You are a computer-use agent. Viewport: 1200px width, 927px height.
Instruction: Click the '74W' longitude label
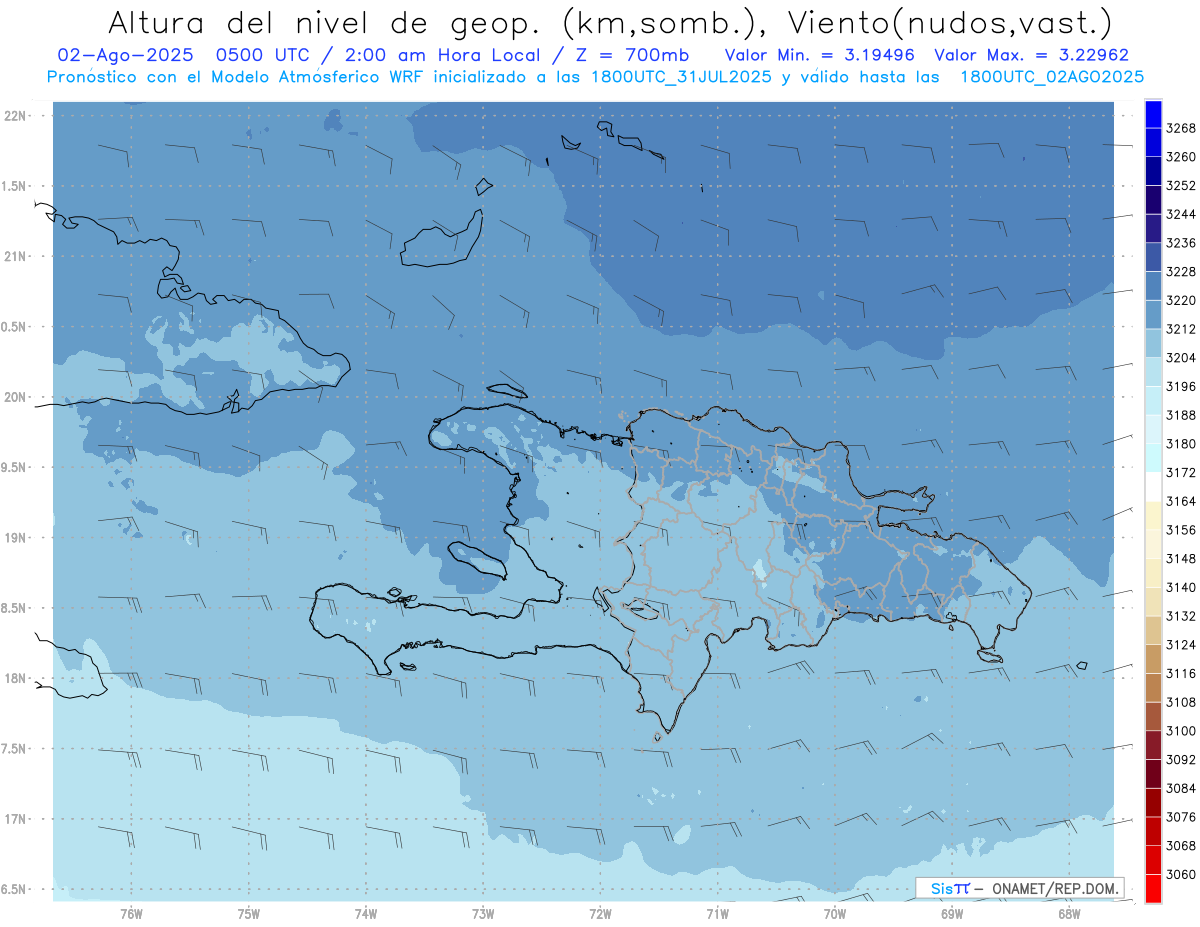[366, 914]
